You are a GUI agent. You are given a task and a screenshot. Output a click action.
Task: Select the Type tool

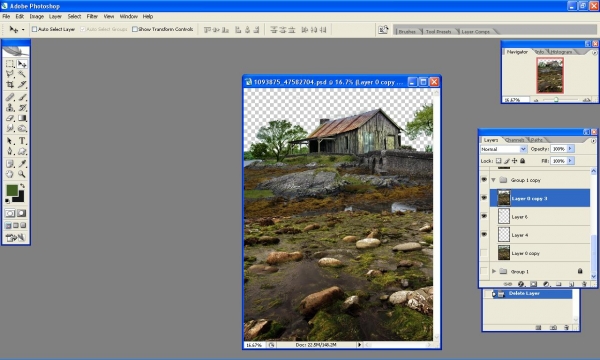coord(22,141)
